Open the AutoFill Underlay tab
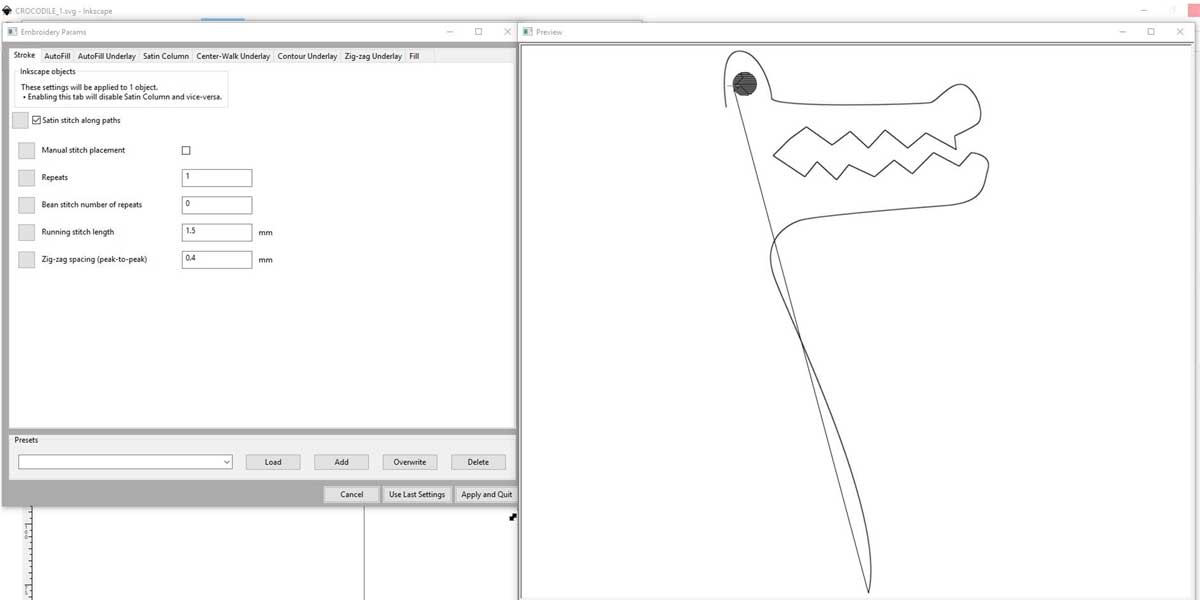The height and width of the screenshot is (600, 1200). (x=106, y=56)
